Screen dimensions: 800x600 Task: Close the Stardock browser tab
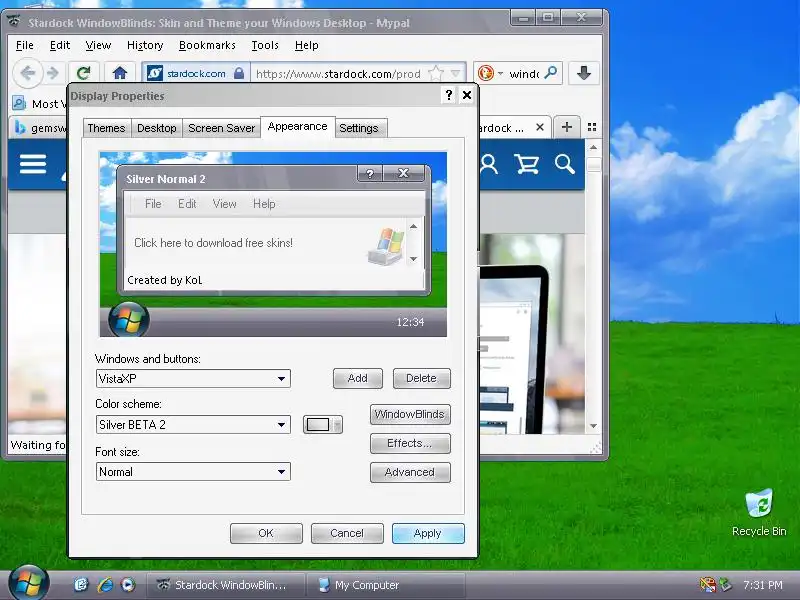[x=540, y=128]
